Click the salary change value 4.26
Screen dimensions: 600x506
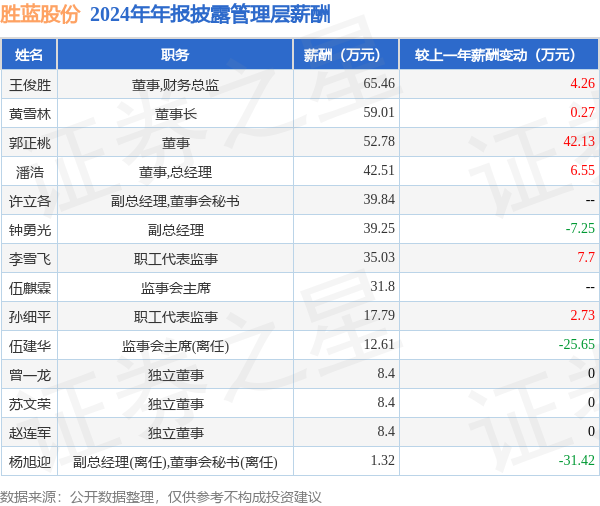tap(582, 83)
